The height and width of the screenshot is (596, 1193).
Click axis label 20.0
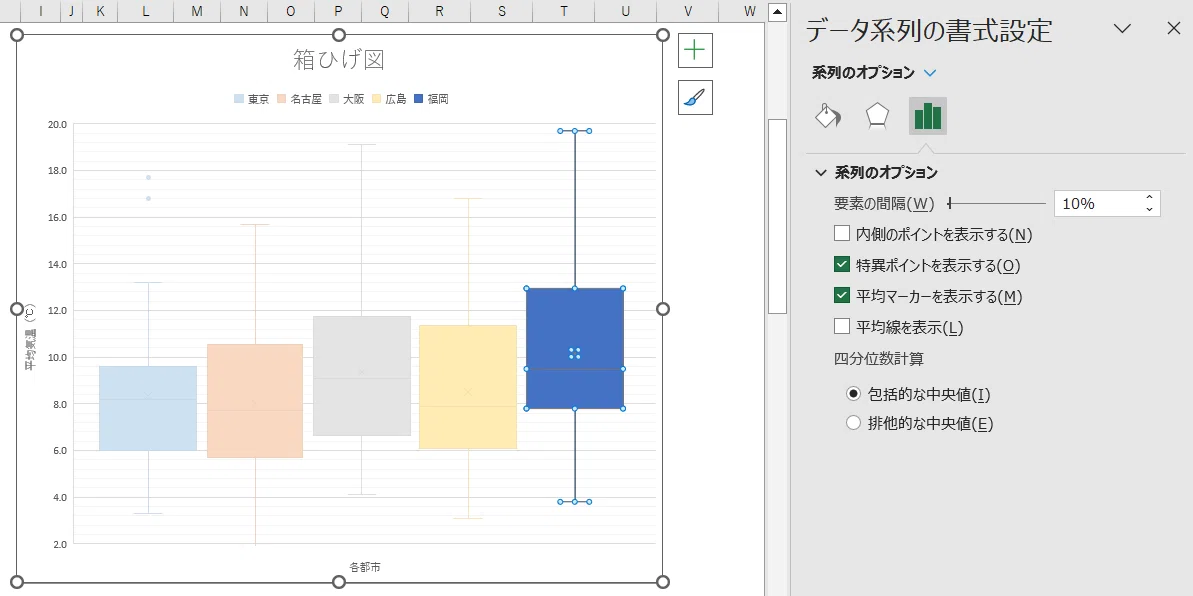58,124
